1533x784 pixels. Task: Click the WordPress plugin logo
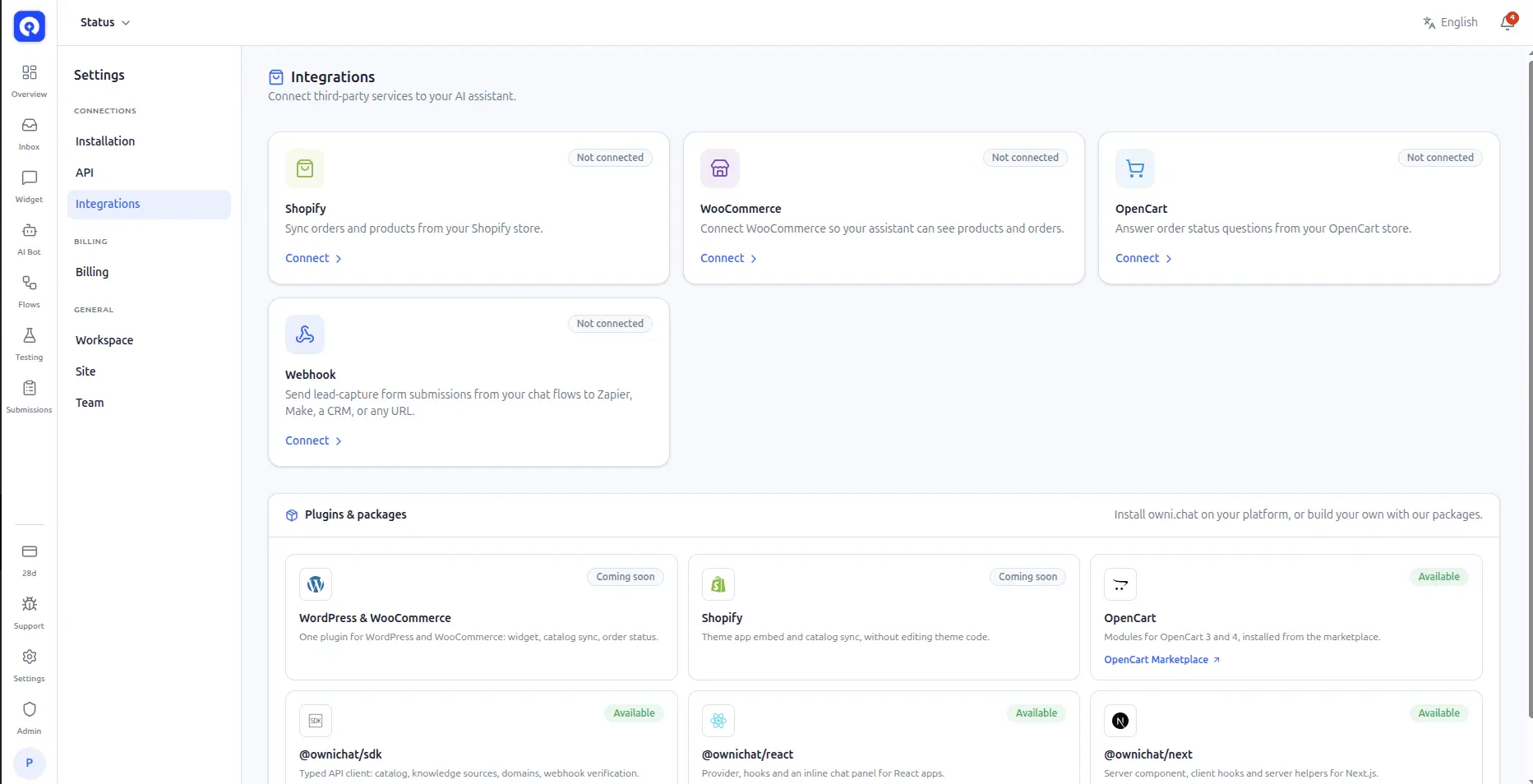pos(316,584)
